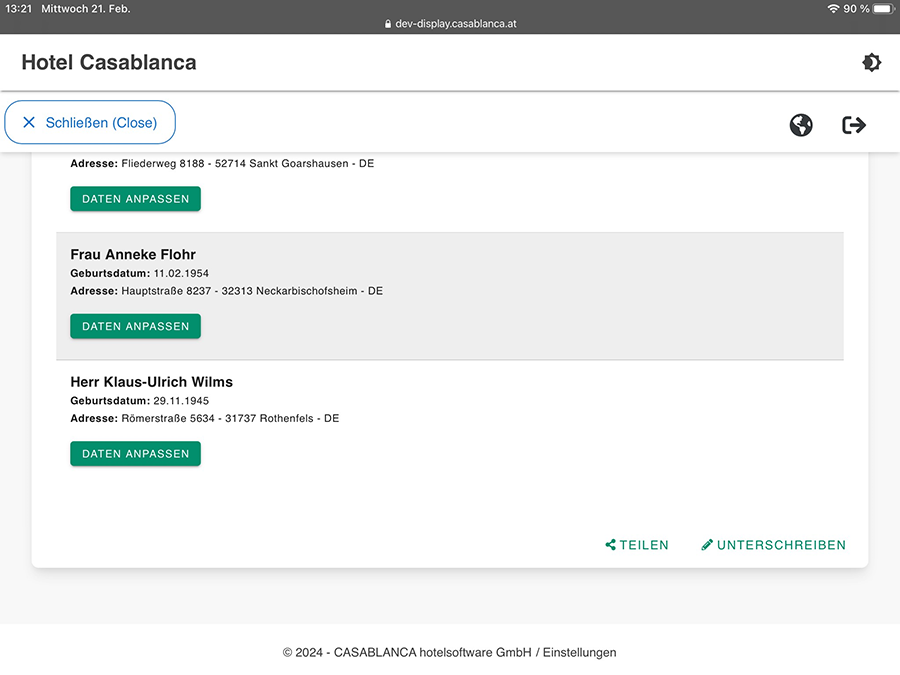Screen dimensions: 900x675
Task: Click the Hotel Casablanca header title
Action: (109, 63)
